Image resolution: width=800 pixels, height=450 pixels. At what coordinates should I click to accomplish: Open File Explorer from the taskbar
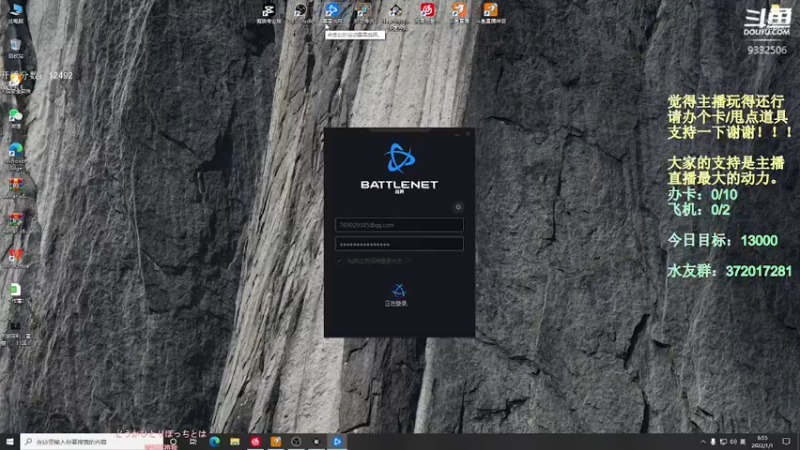(235, 442)
